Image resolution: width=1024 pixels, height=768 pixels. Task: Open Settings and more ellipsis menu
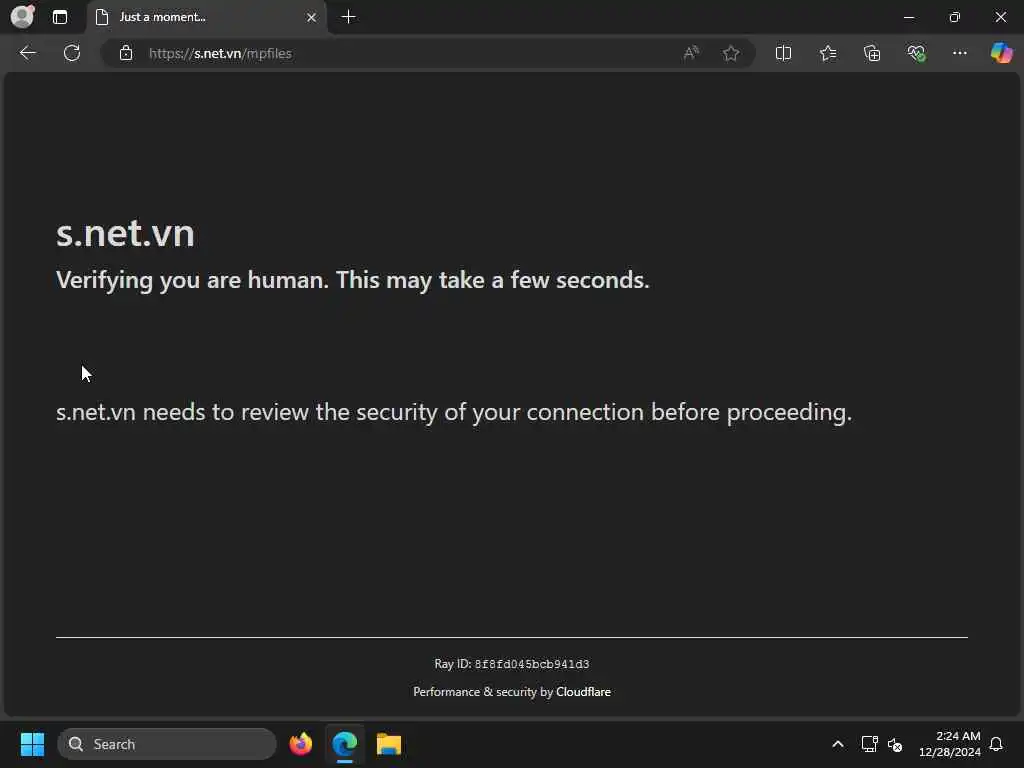tap(959, 53)
